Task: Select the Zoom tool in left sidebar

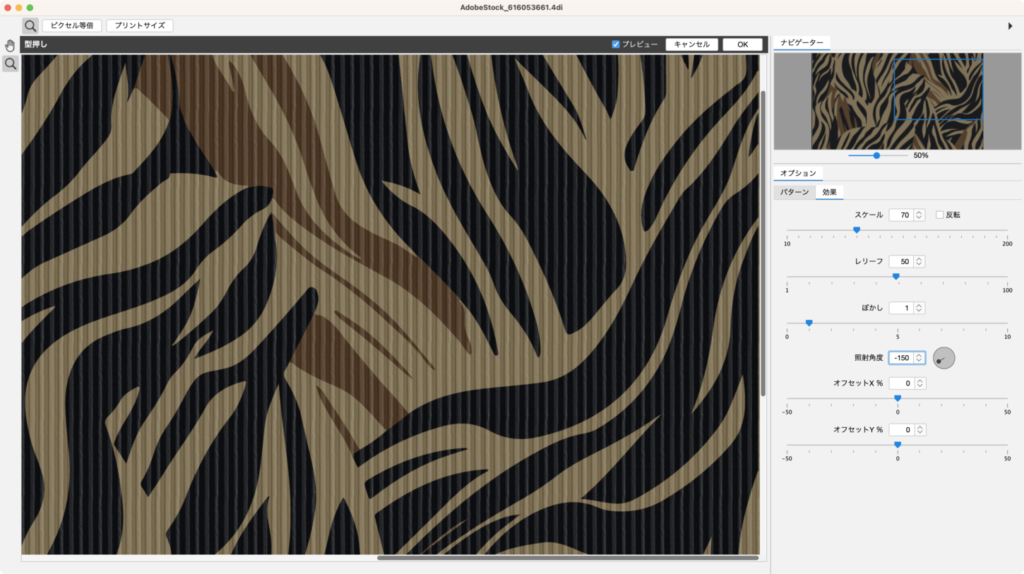Action: point(10,63)
